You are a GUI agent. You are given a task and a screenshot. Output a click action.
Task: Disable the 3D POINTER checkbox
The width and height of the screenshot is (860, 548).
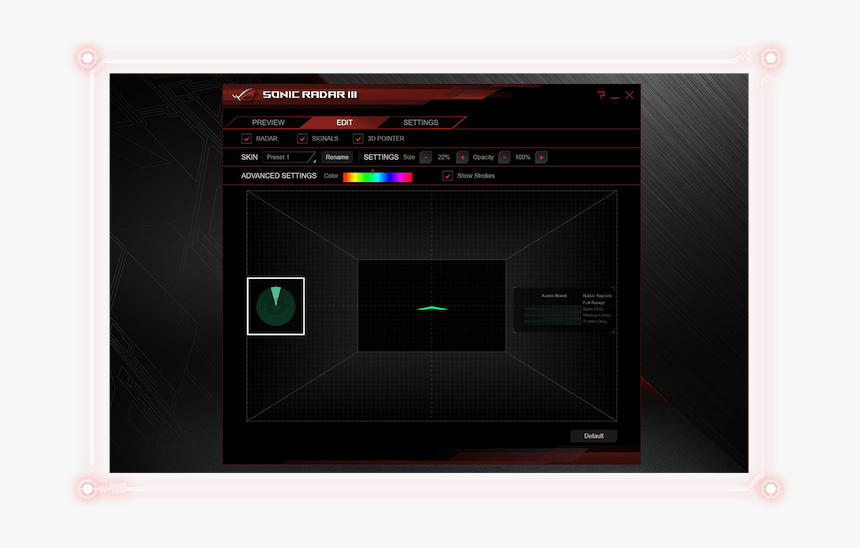(358, 138)
